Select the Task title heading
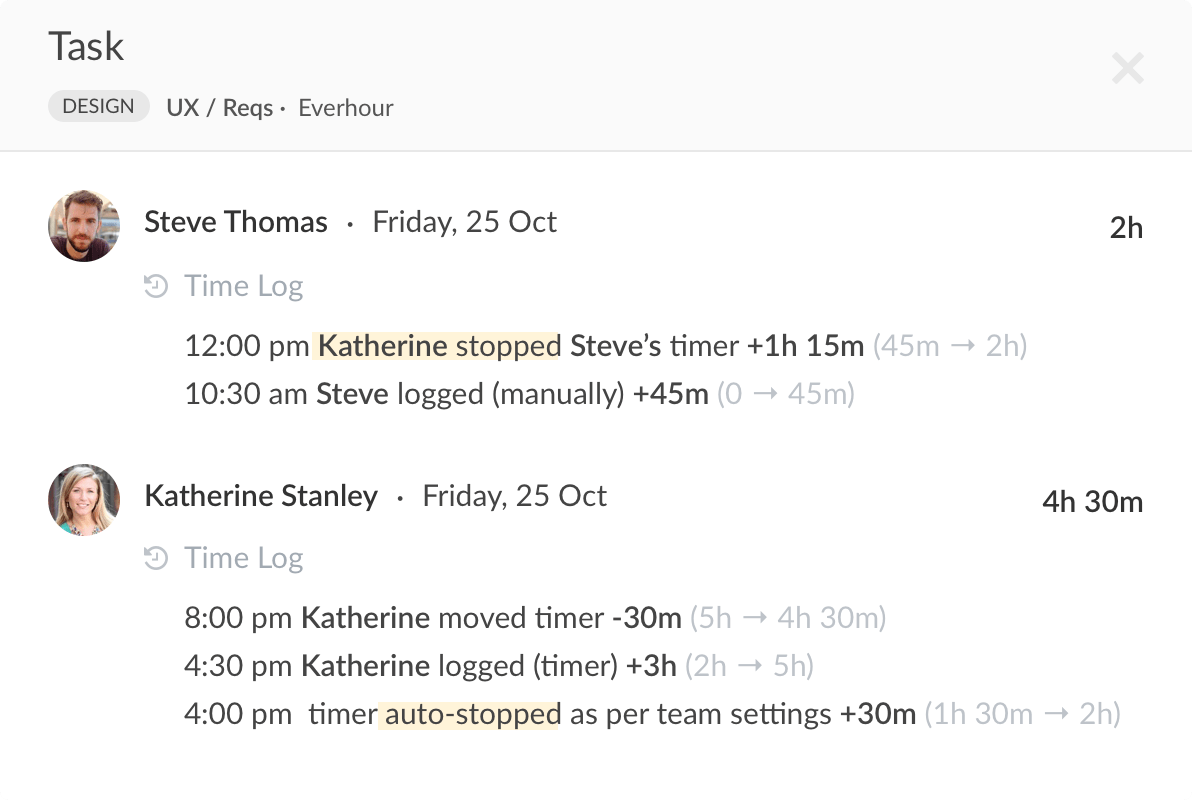The width and height of the screenshot is (1192, 800). point(86,46)
